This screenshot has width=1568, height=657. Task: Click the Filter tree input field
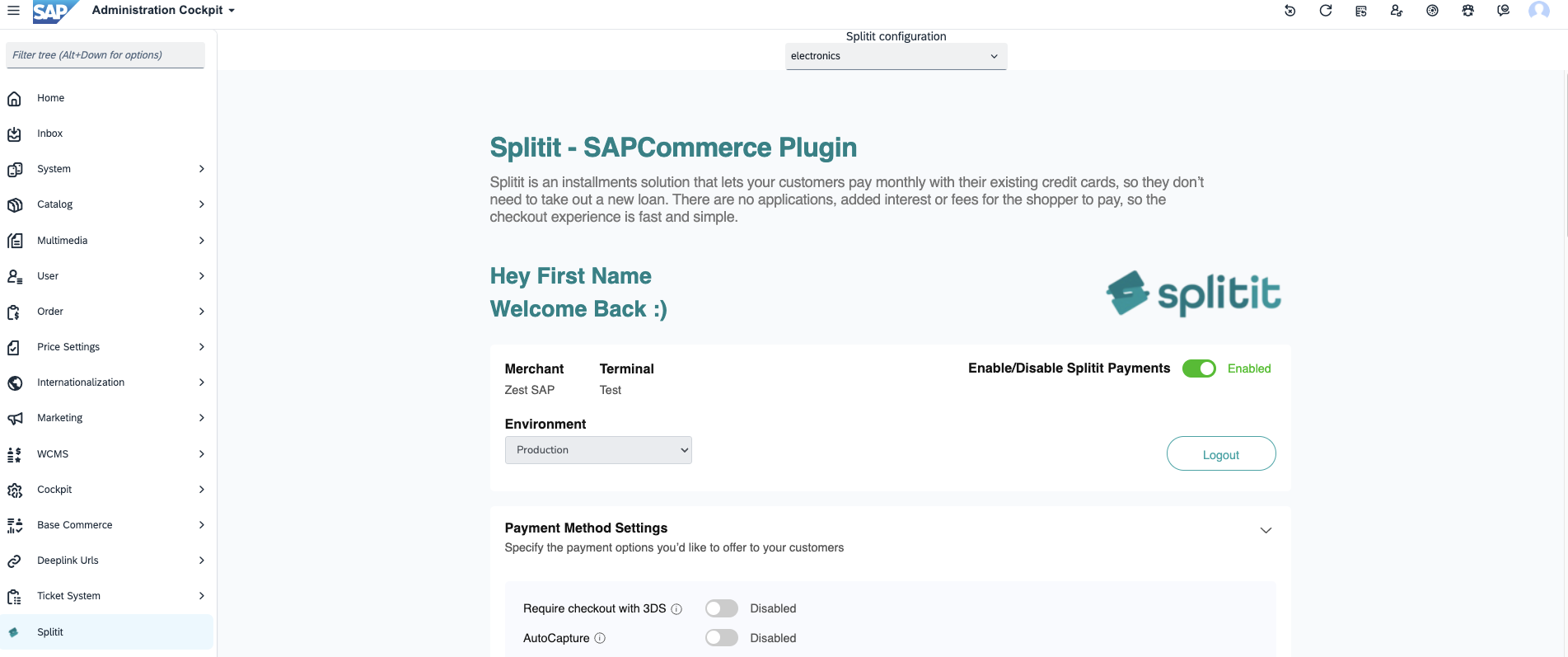coord(105,55)
